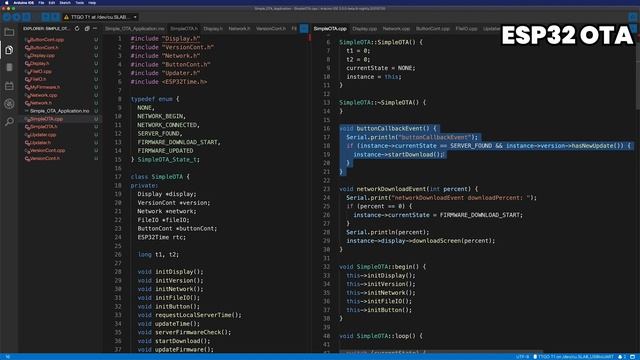This screenshot has width=640, height=360.
Task: Open the Serial Monitor icon at top right
Action: [x=633, y=17]
